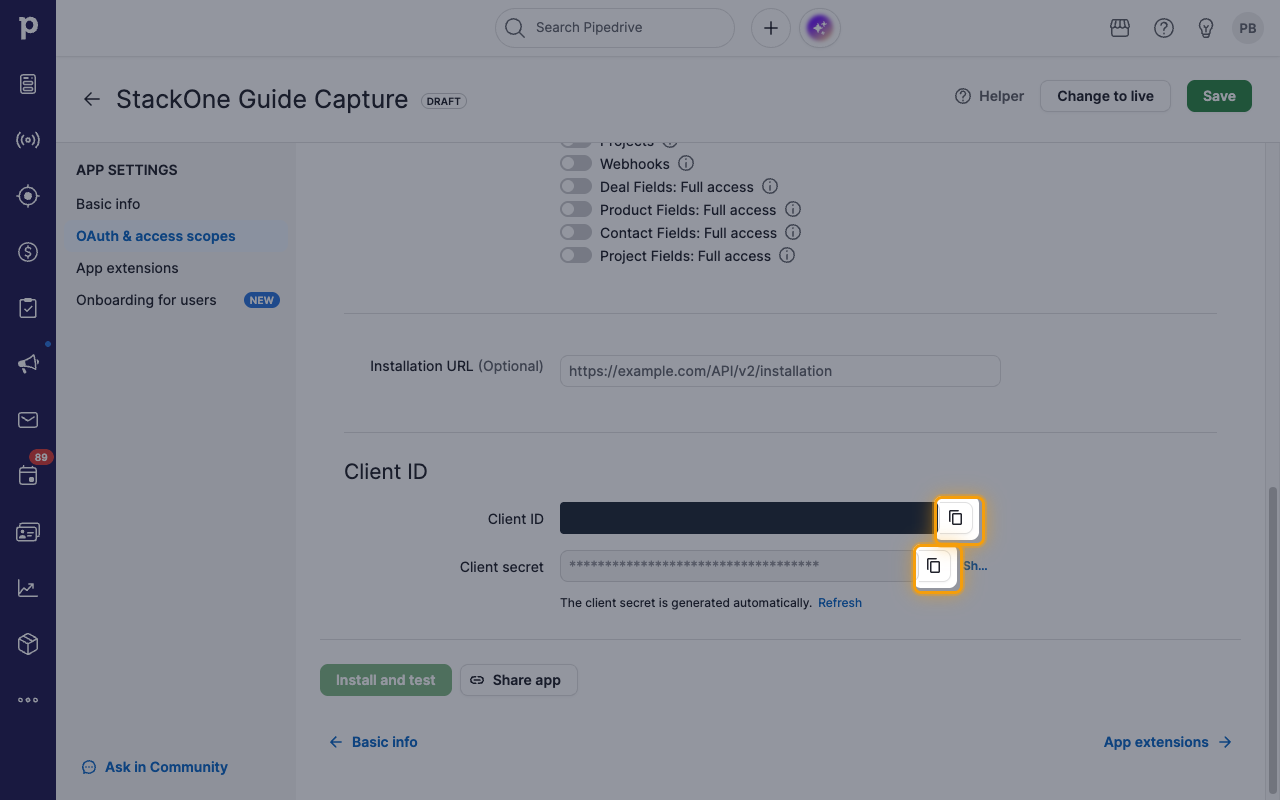Show the hidden client secret

point(975,566)
